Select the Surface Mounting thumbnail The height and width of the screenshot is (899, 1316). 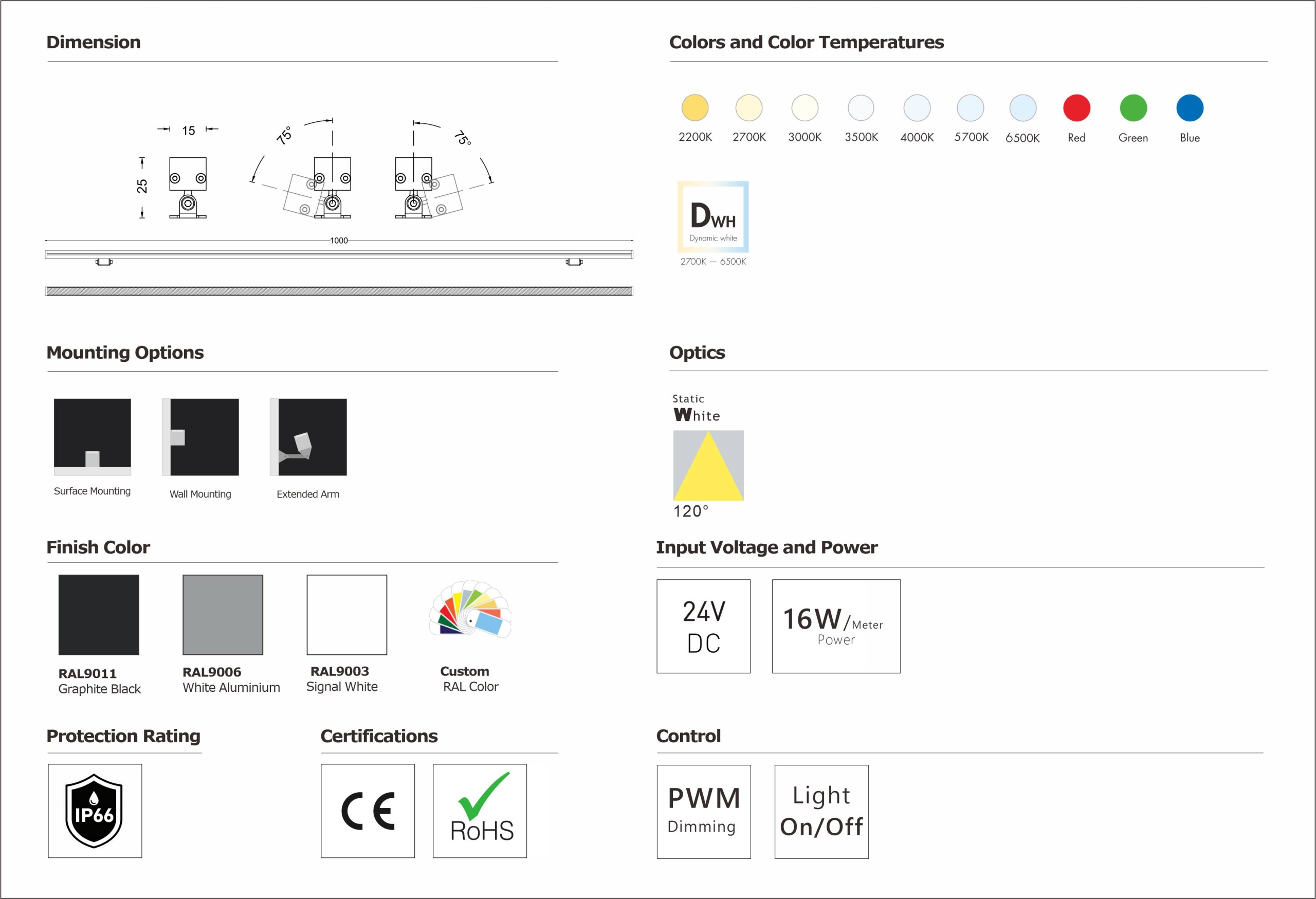pos(93,437)
